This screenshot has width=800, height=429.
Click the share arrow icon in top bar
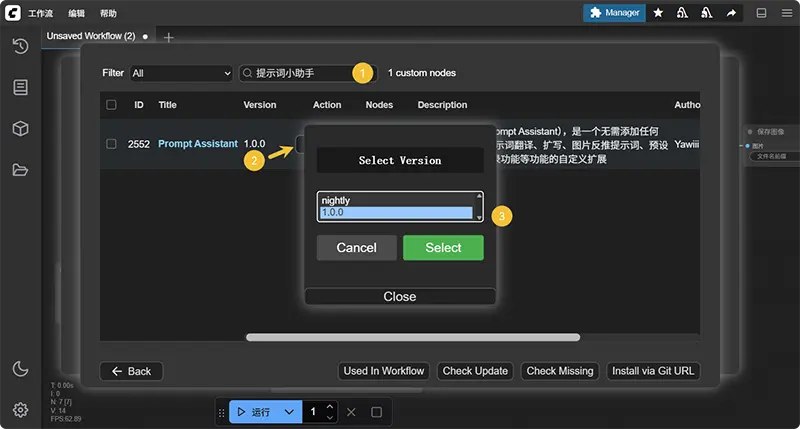pyautogui.click(x=731, y=13)
